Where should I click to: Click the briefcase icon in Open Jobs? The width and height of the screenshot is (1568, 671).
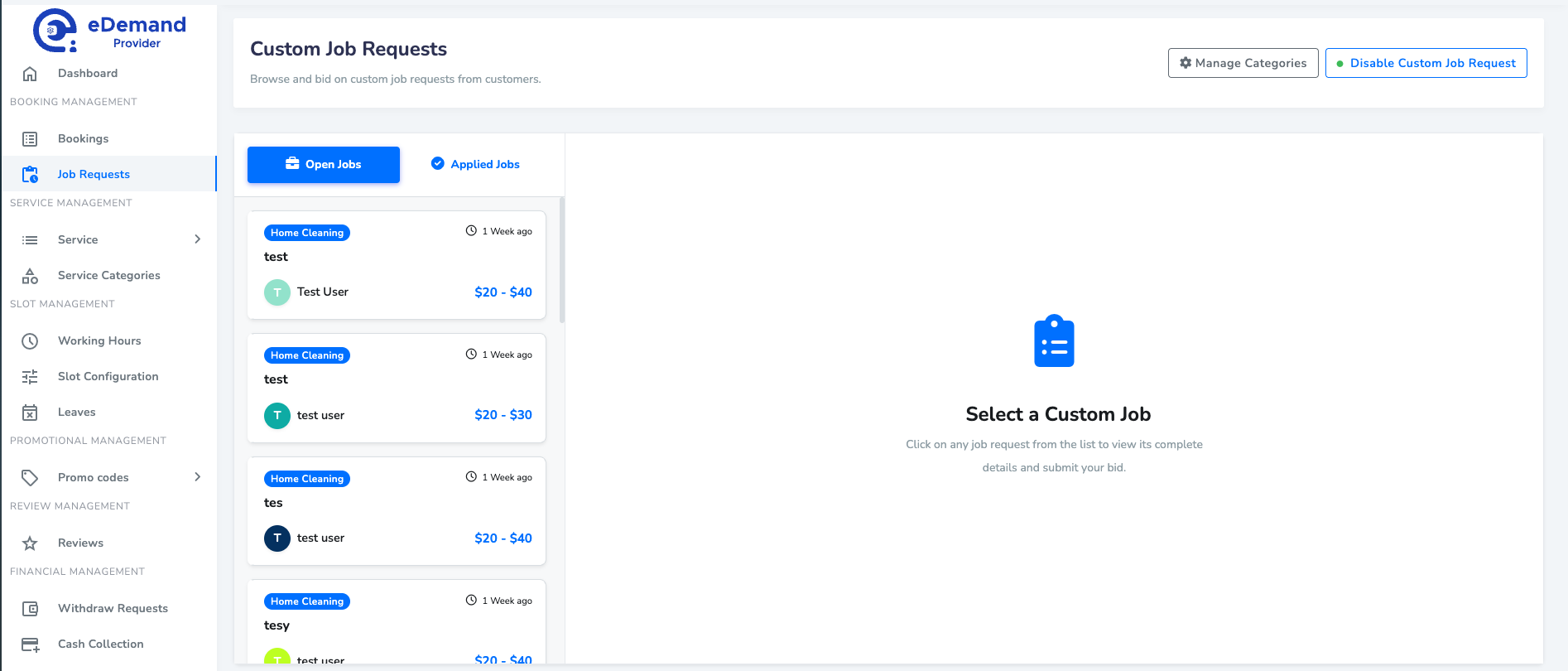point(292,163)
